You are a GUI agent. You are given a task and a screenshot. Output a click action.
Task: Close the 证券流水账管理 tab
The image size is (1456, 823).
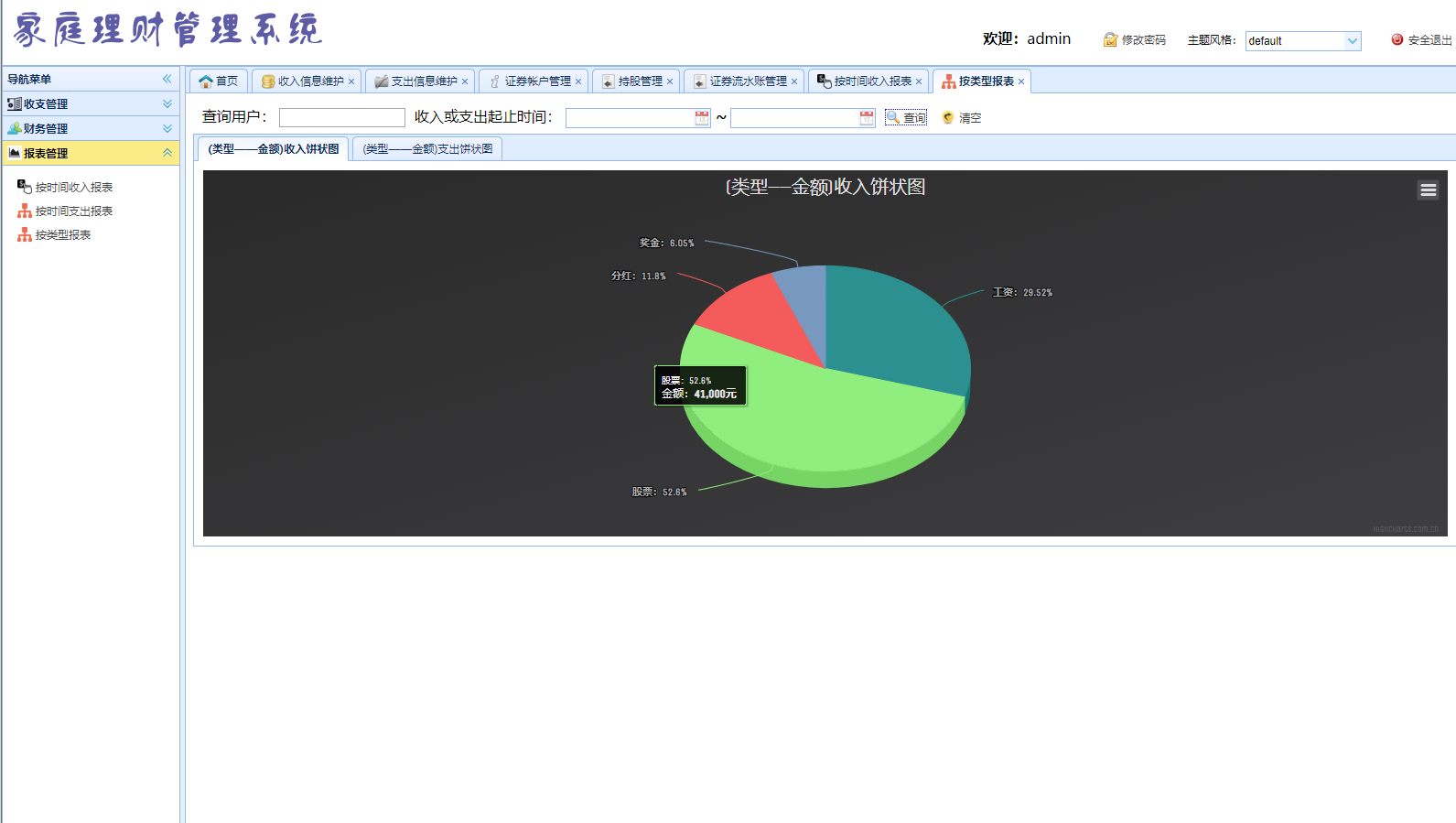tap(794, 81)
